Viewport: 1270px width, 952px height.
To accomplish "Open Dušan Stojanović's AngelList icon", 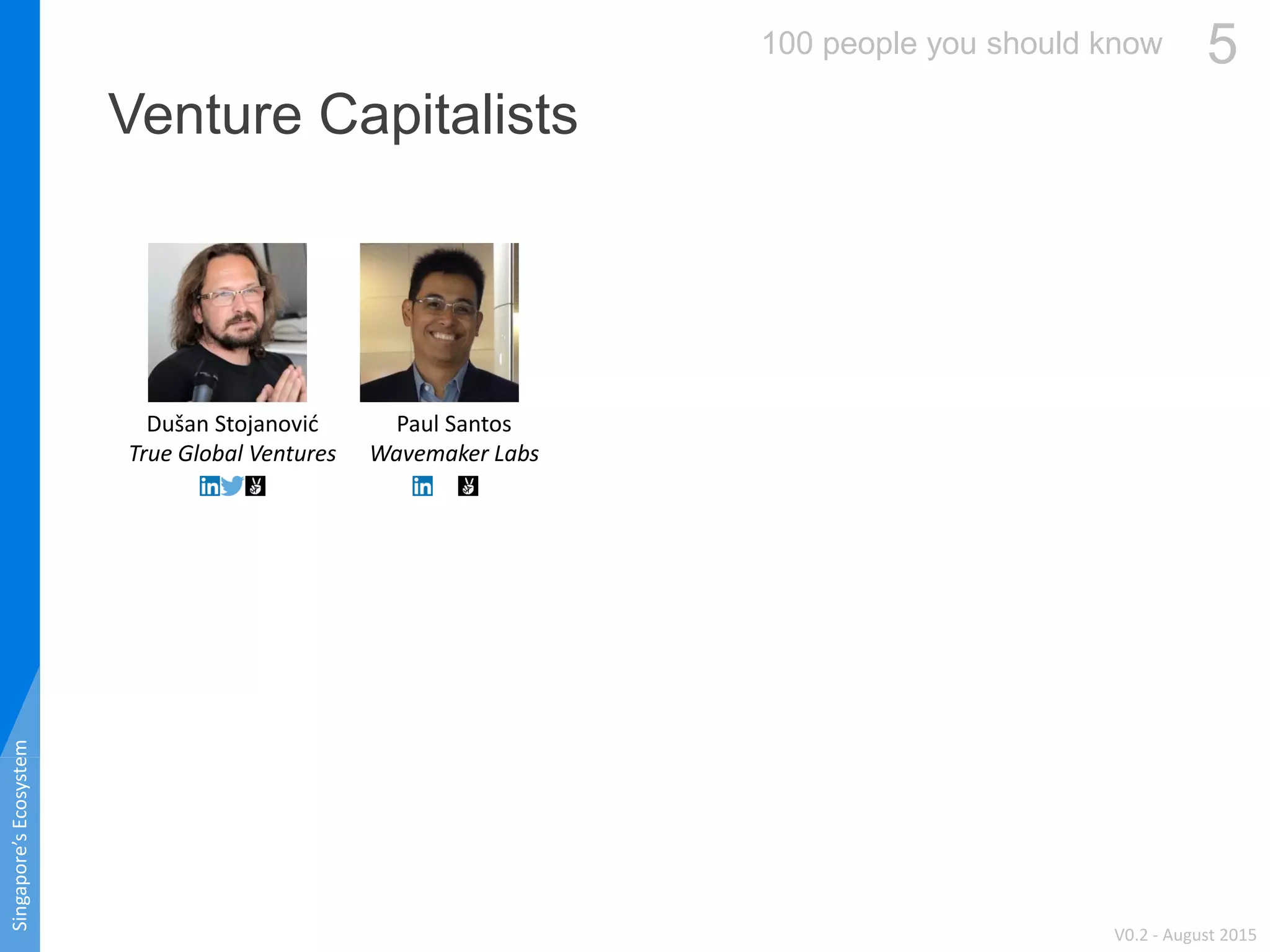I will [x=255, y=486].
